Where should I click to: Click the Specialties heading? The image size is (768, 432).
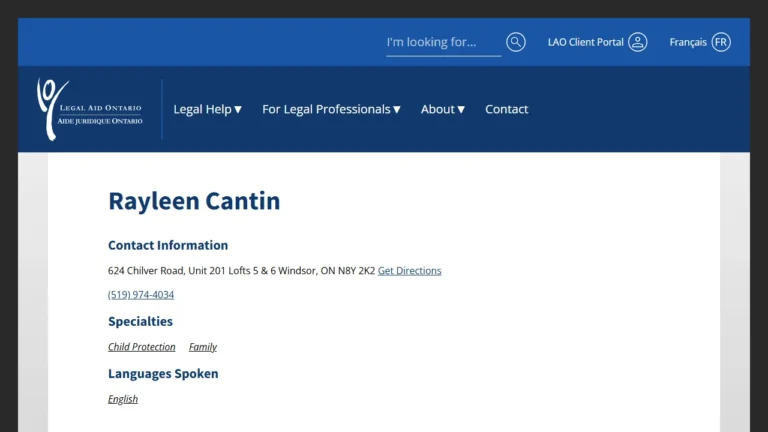tap(140, 321)
